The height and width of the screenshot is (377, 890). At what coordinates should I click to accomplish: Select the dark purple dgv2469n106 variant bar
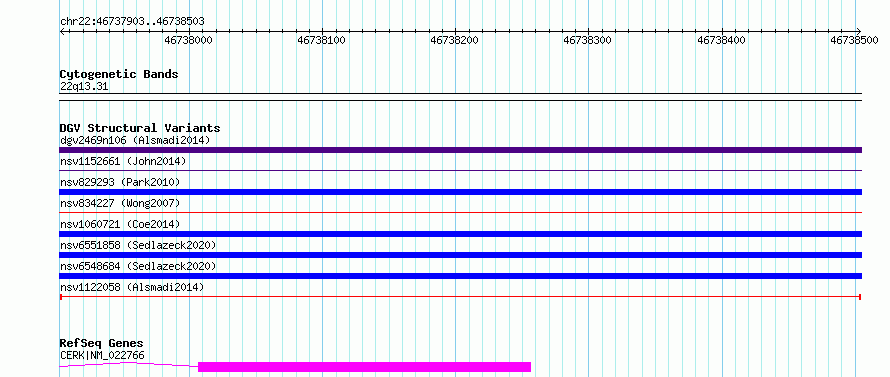[x=460, y=150]
